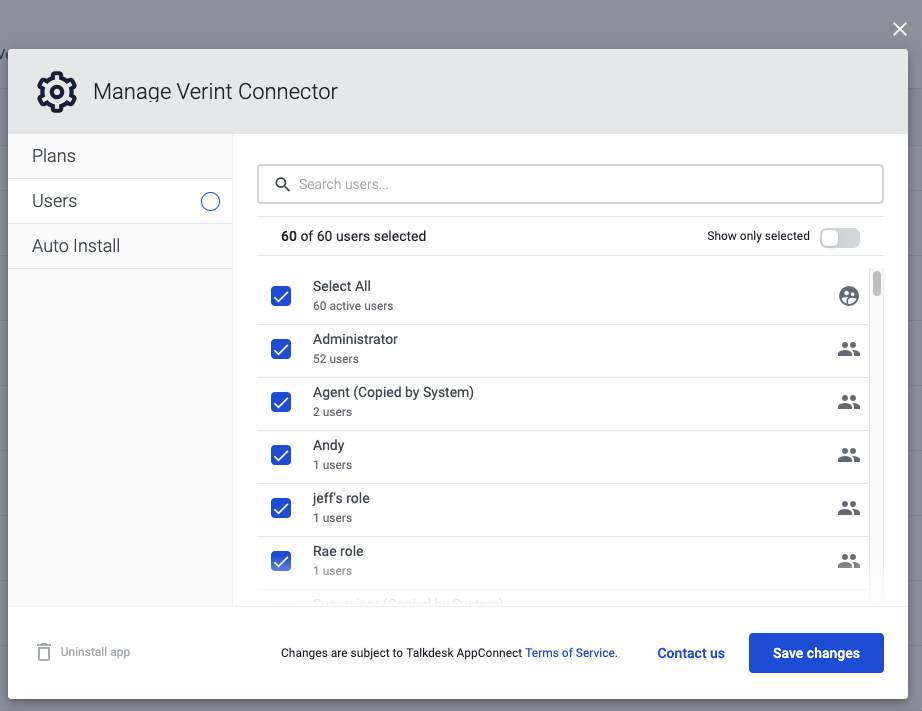This screenshot has width=922, height=711.
Task: Click the '52 users' count text
Action: pos(336,359)
